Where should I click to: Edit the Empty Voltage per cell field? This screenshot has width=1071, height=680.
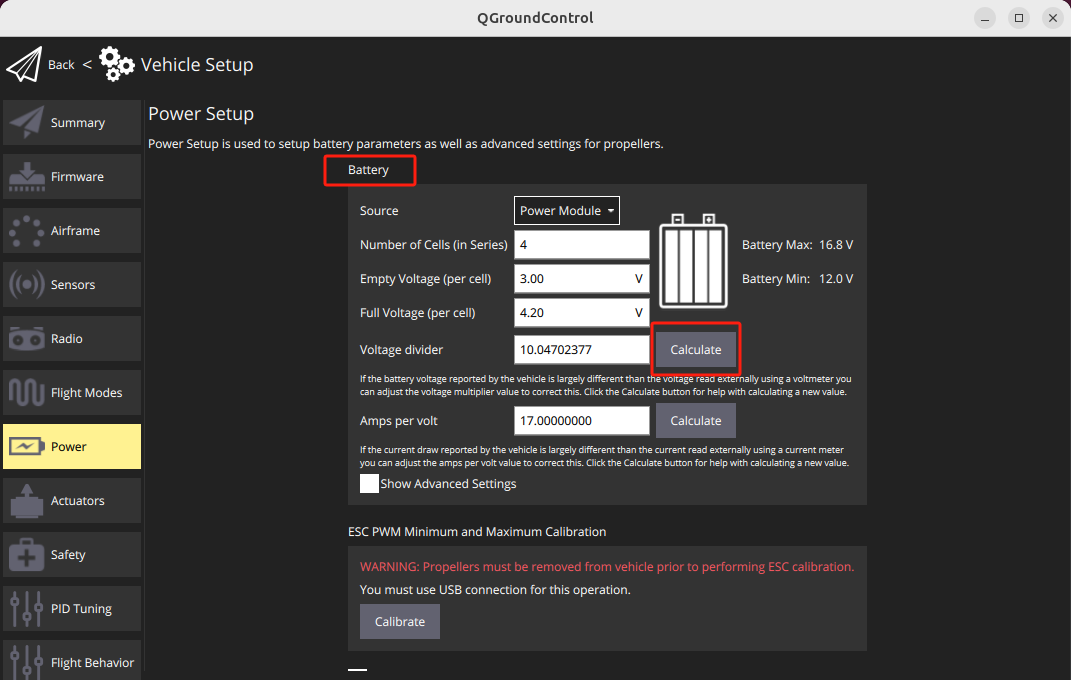point(581,279)
